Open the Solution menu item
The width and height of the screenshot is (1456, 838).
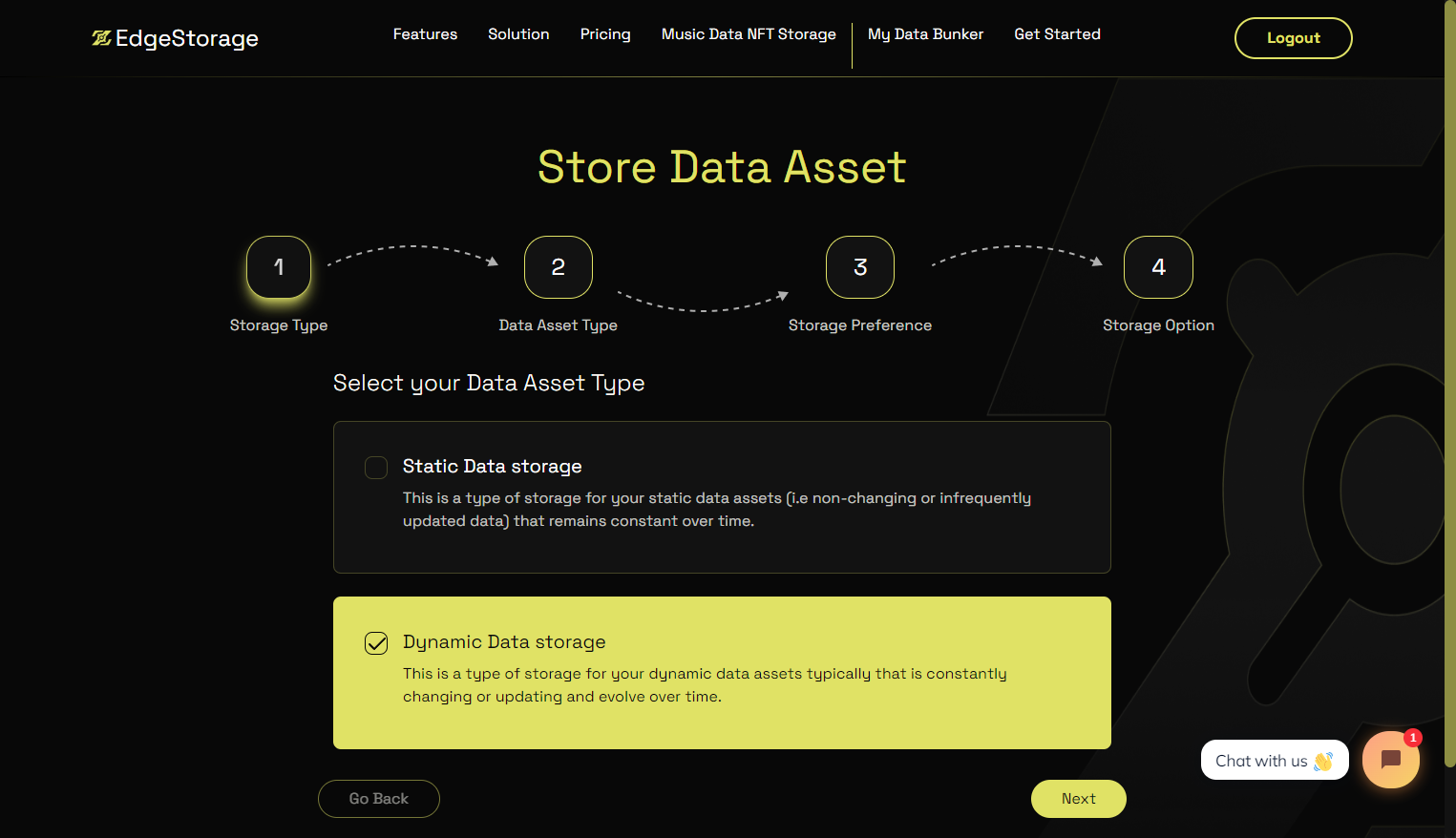pos(518,34)
